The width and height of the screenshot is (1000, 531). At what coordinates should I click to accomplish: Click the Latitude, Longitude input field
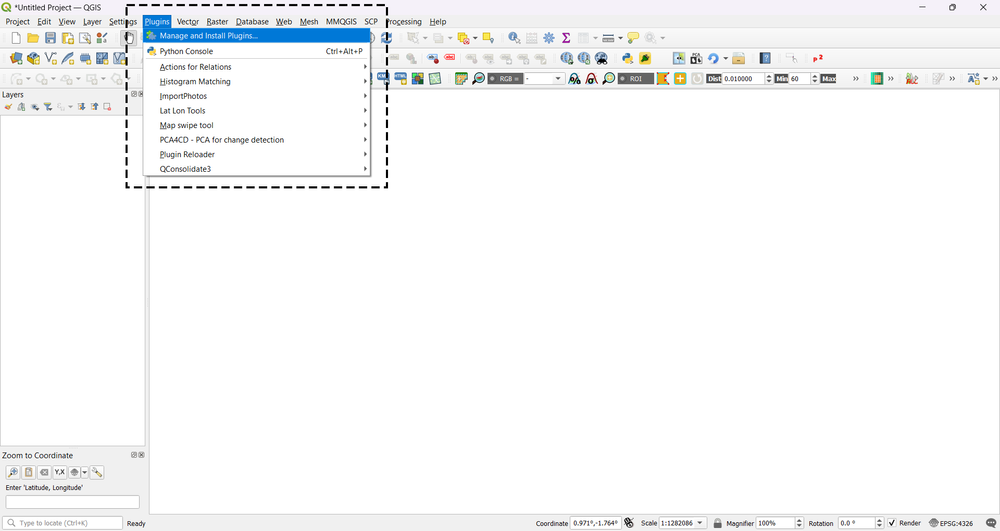73,502
